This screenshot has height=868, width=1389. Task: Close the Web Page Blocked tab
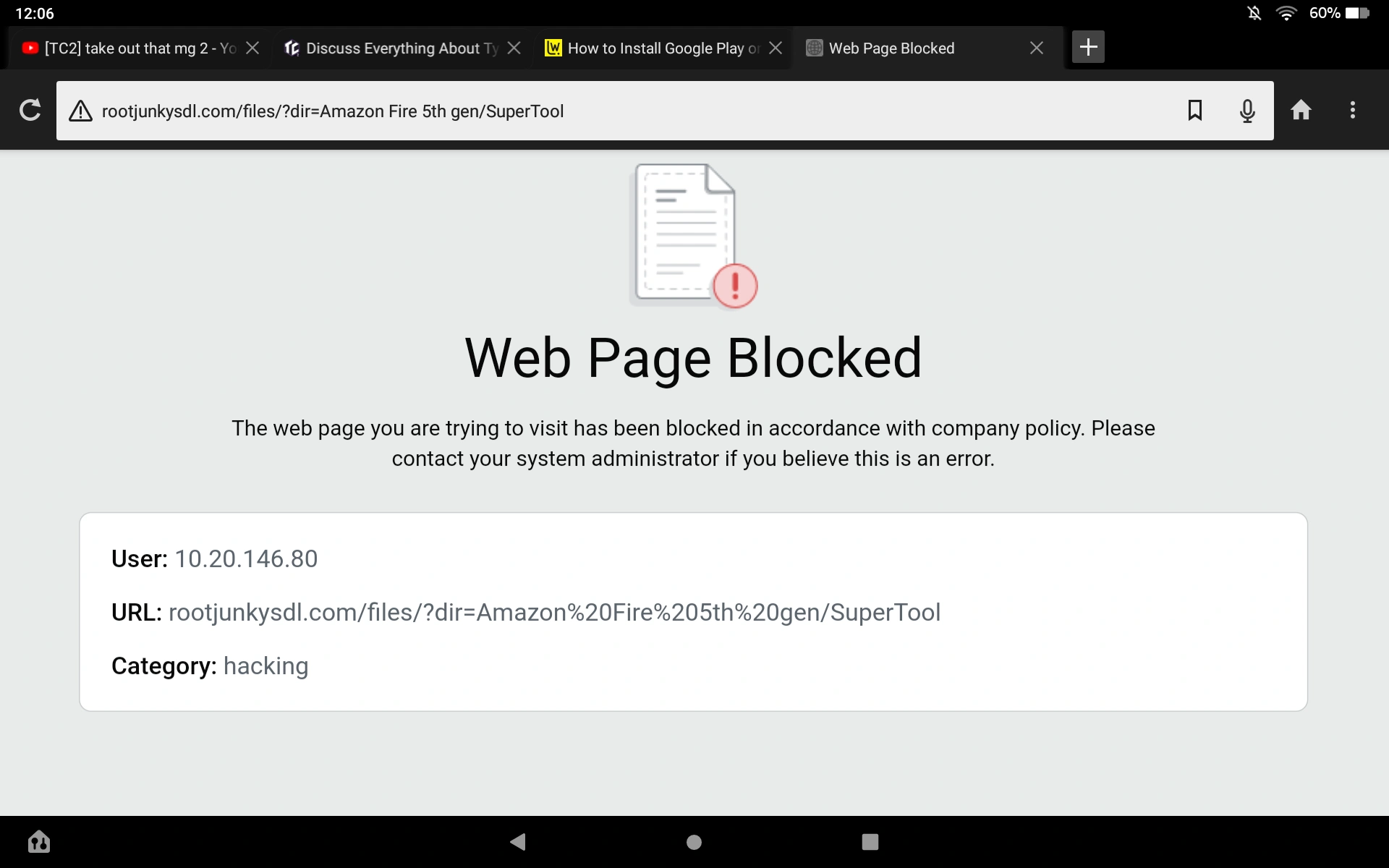point(1036,48)
